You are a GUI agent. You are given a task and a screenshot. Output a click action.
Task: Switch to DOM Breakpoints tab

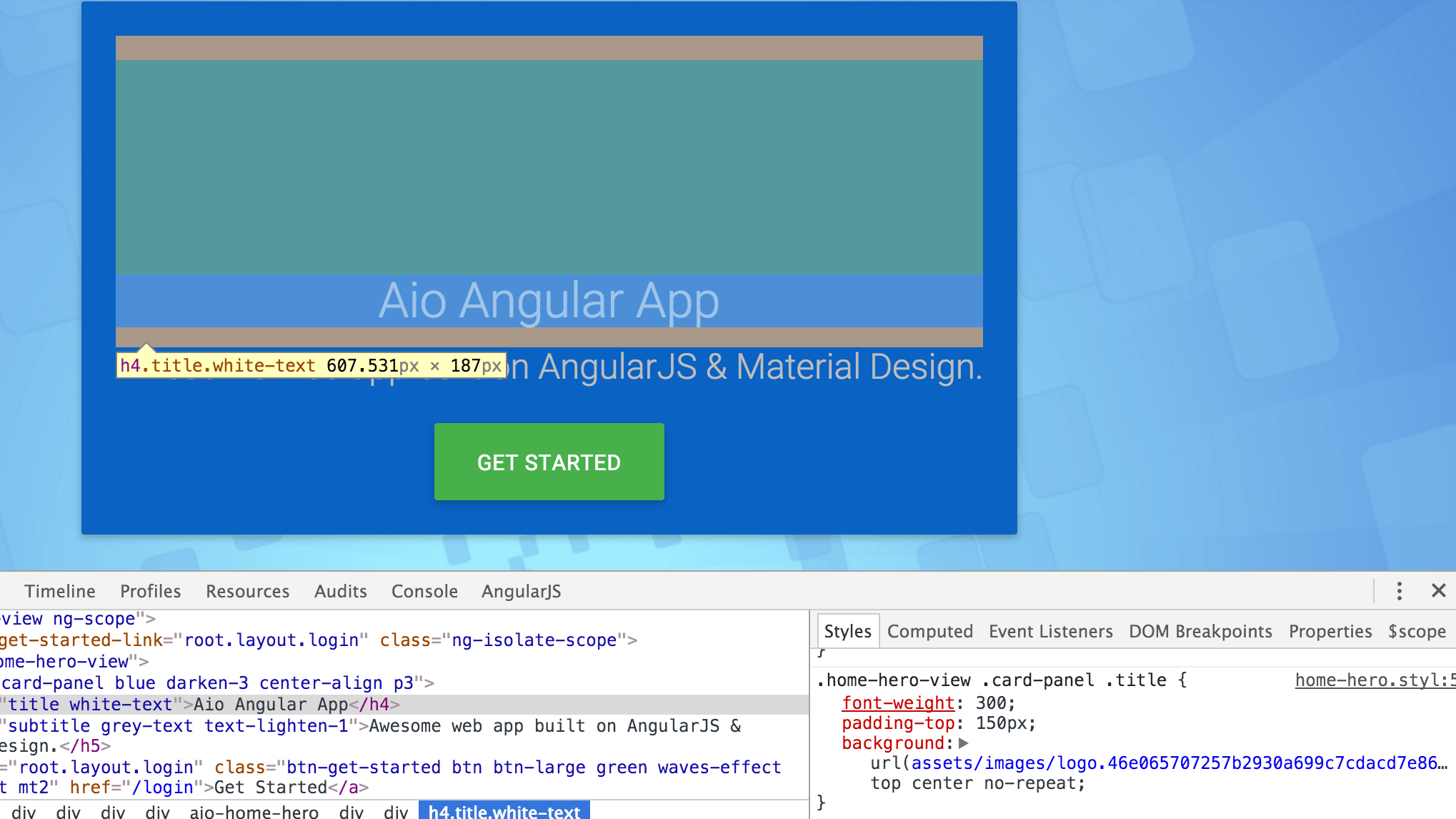1200,631
